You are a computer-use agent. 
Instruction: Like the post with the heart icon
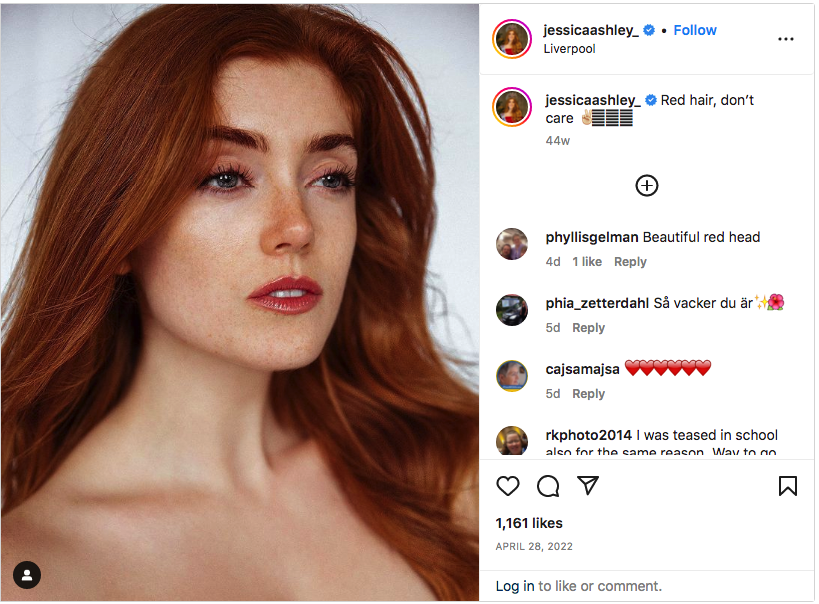click(x=508, y=486)
